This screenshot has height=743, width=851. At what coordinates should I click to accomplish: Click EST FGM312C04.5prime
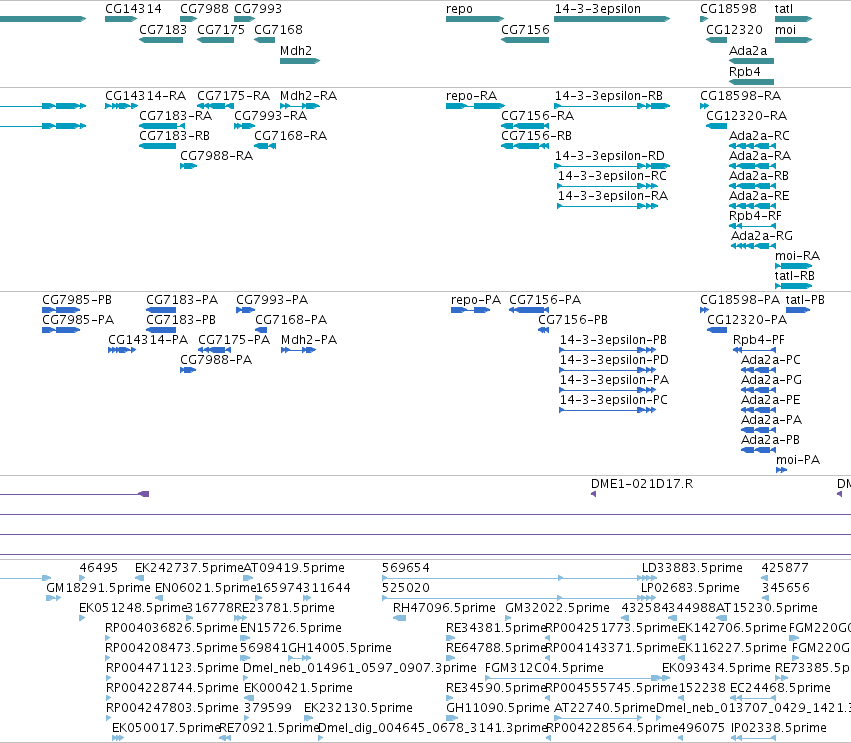point(544,668)
